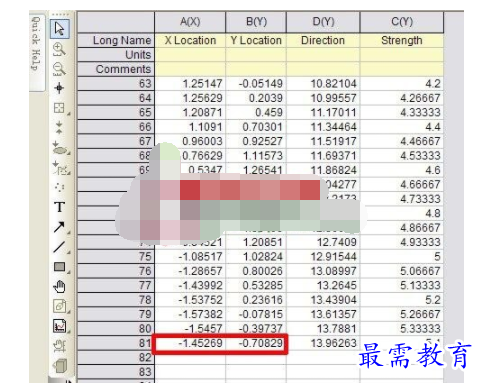Click cell value -1.08517

point(200,257)
